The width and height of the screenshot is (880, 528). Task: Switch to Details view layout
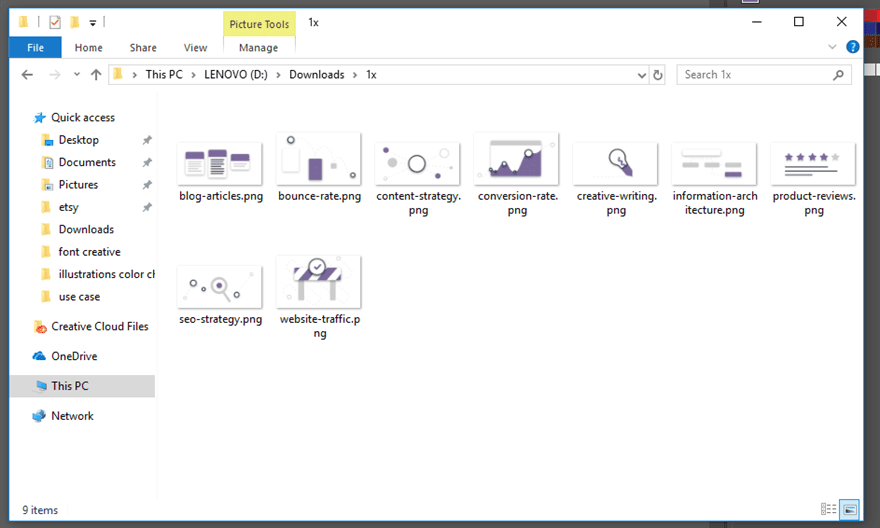pyautogui.click(x=828, y=510)
